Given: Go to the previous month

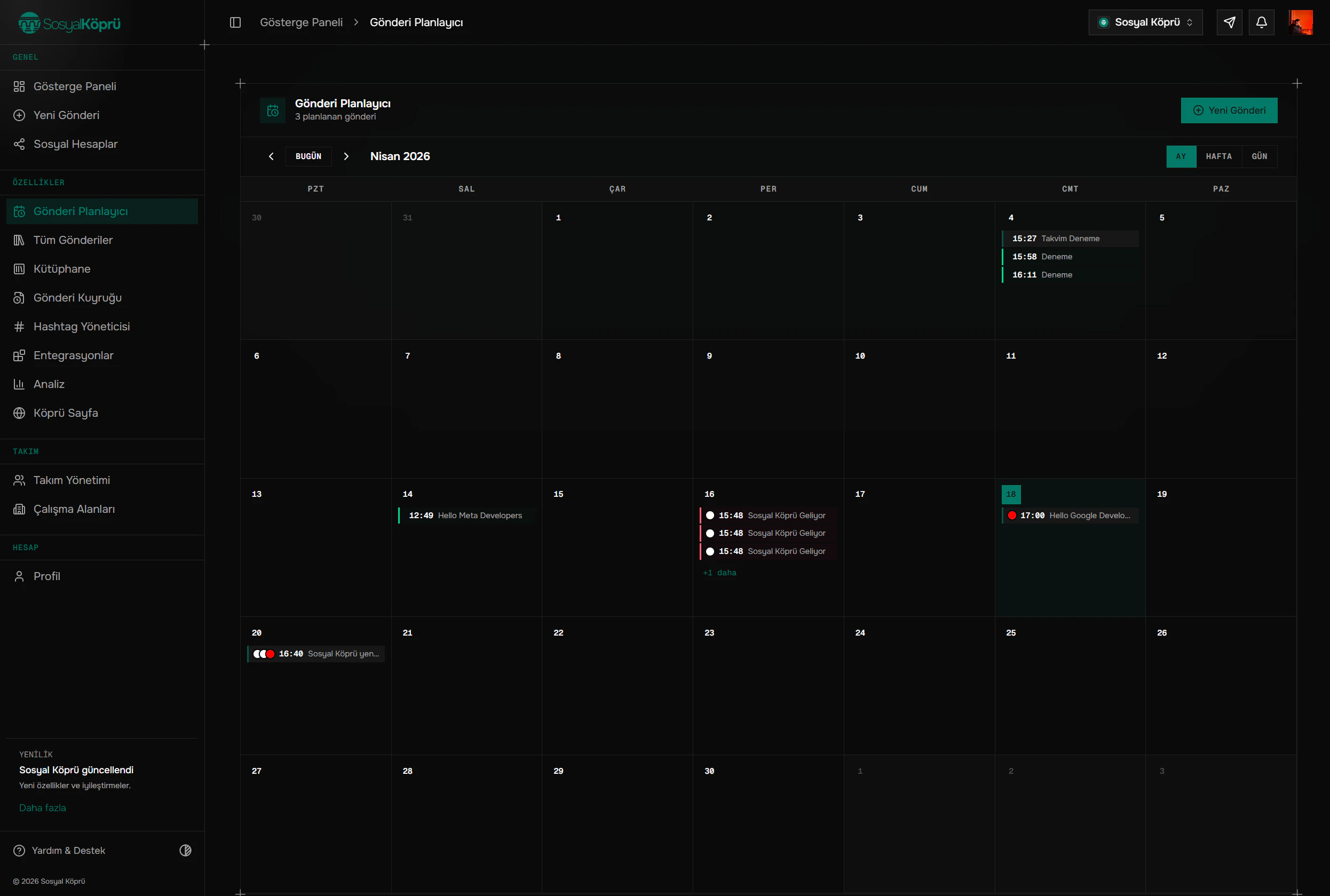Looking at the screenshot, I should click(272, 156).
